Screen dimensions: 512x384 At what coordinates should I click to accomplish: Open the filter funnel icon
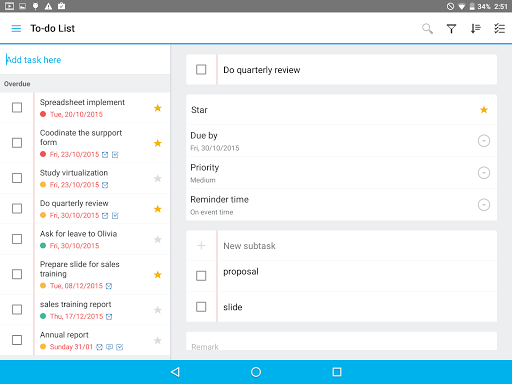(451, 29)
